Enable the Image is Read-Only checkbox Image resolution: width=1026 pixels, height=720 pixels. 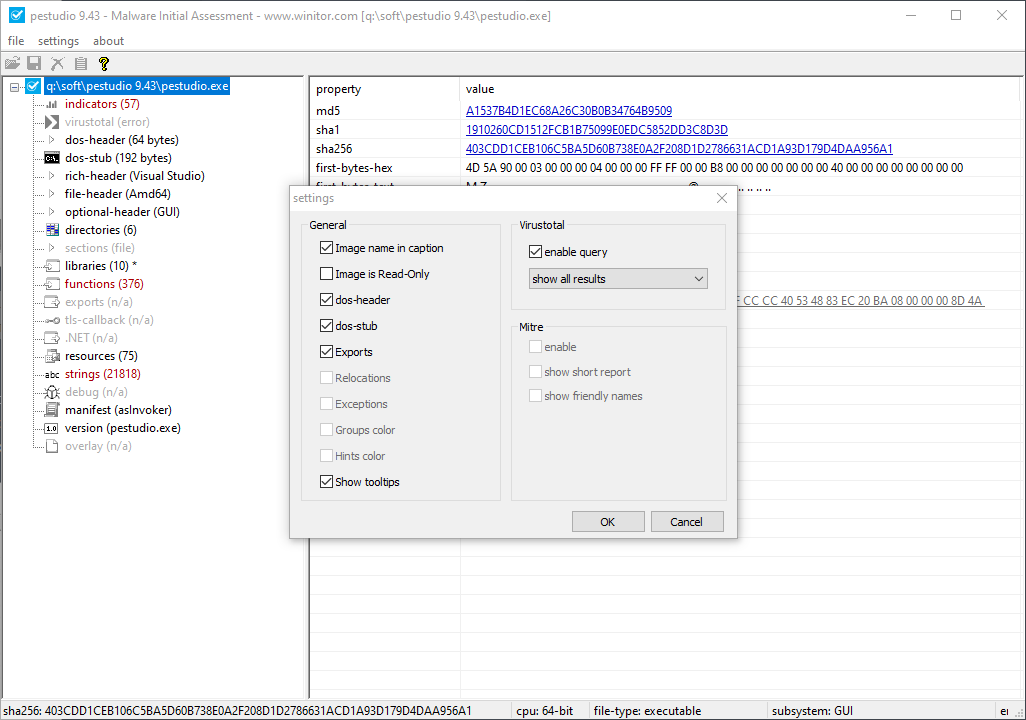pyautogui.click(x=327, y=274)
